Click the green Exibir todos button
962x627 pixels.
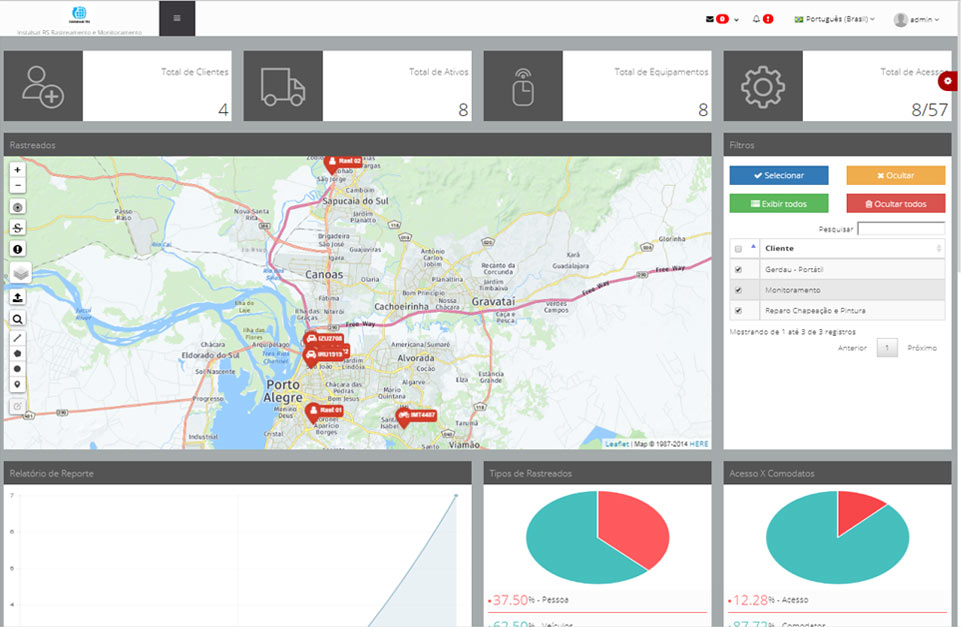tap(778, 204)
